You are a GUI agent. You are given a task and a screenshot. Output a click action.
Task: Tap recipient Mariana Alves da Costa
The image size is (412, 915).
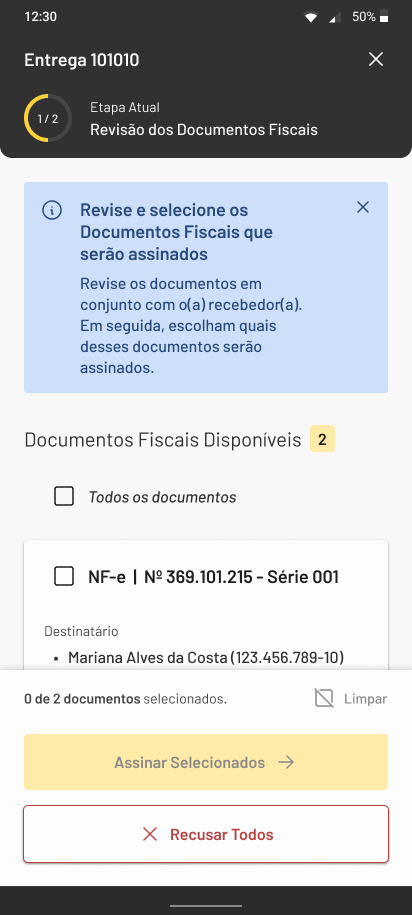[x=206, y=658]
